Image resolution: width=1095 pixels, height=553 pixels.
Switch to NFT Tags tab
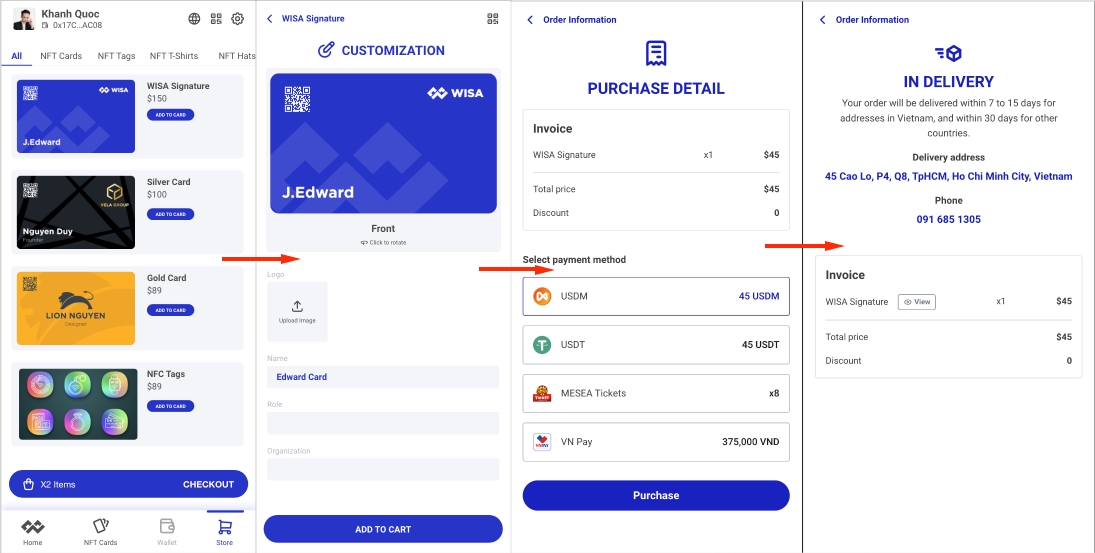[116, 56]
